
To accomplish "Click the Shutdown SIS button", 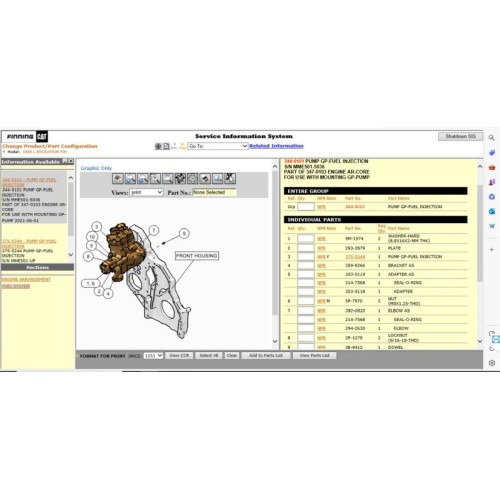I will (460, 136).
